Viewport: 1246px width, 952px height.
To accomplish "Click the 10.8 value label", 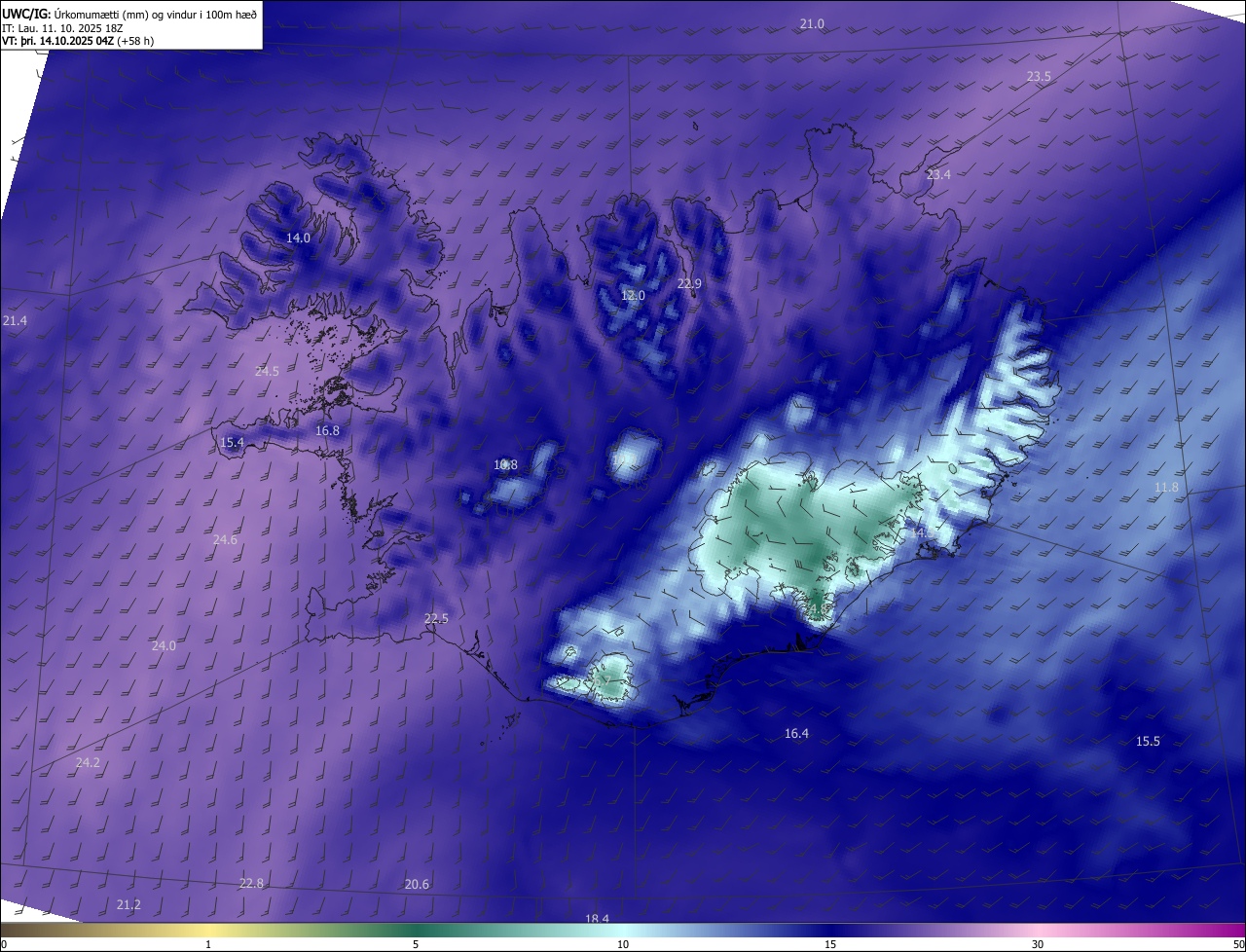I will pos(505,464).
